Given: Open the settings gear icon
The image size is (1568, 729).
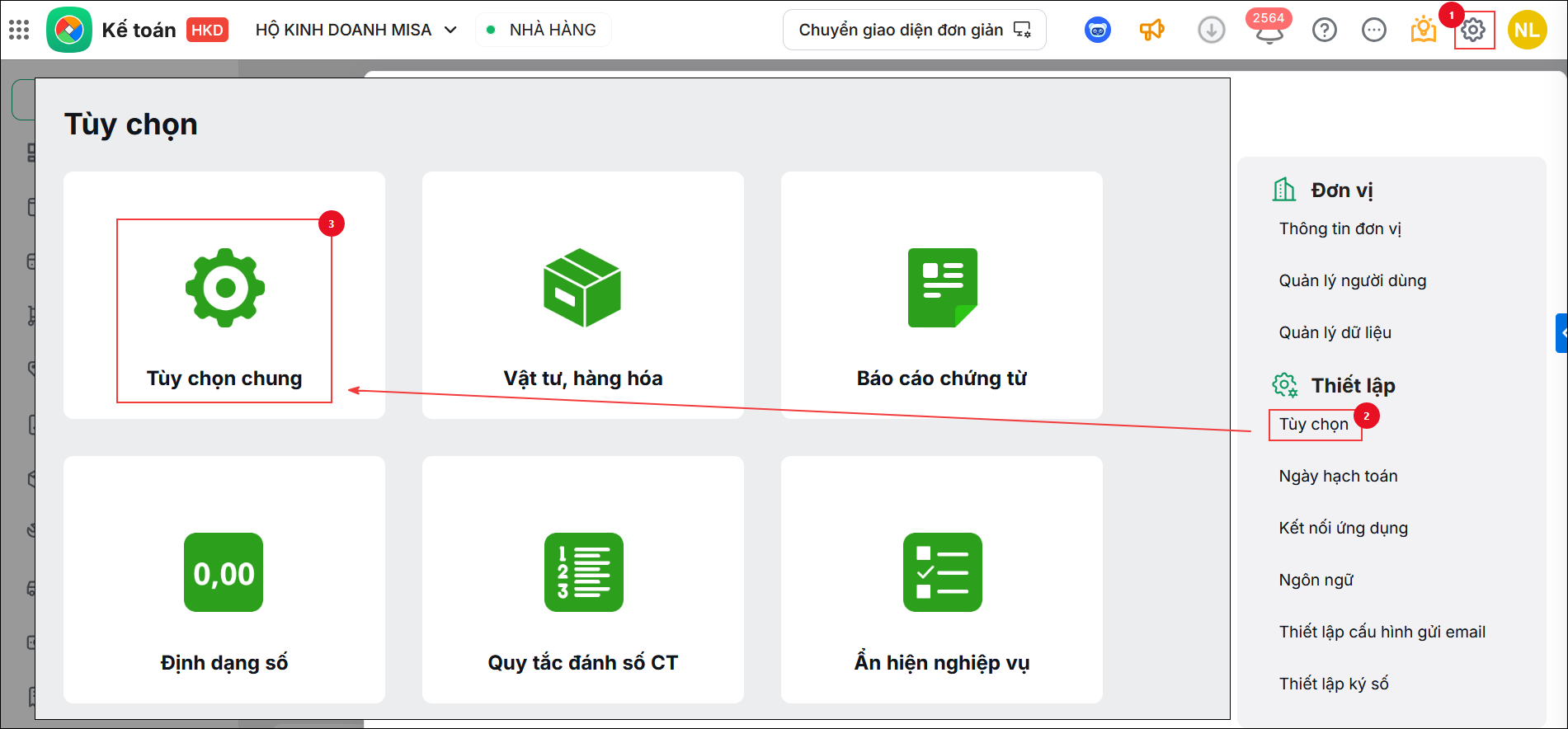Looking at the screenshot, I should 1473,31.
